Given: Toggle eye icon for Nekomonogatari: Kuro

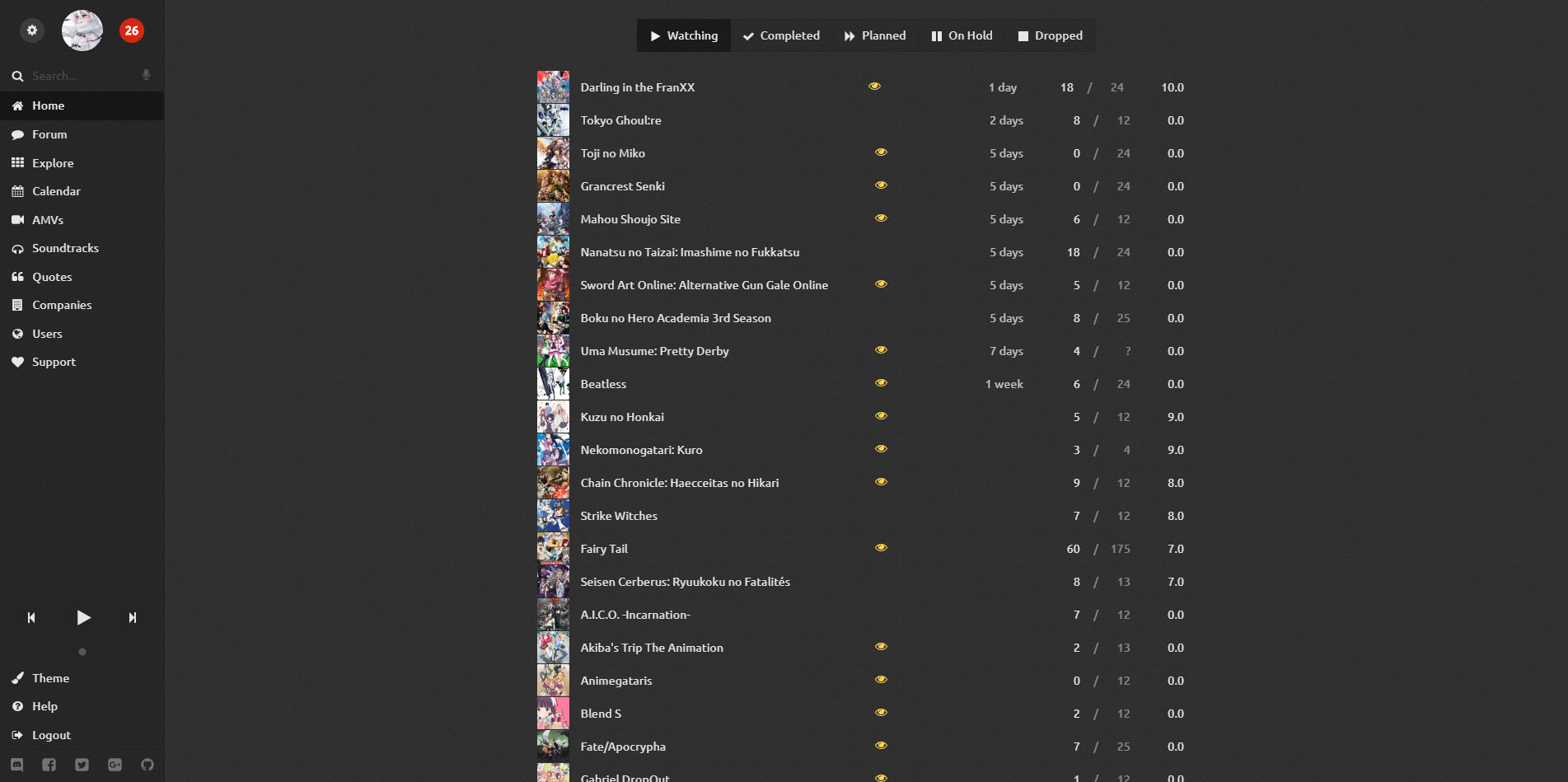Looking at the screenshot, I should (x=882, y=448).
